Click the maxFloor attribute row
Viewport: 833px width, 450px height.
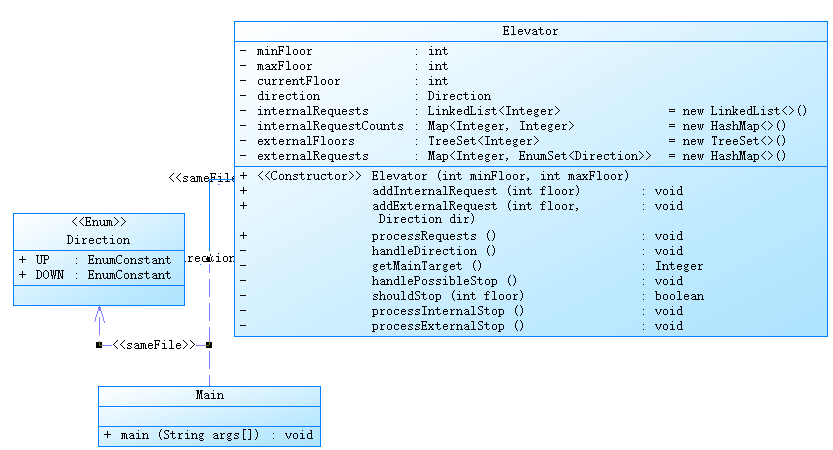344,66
